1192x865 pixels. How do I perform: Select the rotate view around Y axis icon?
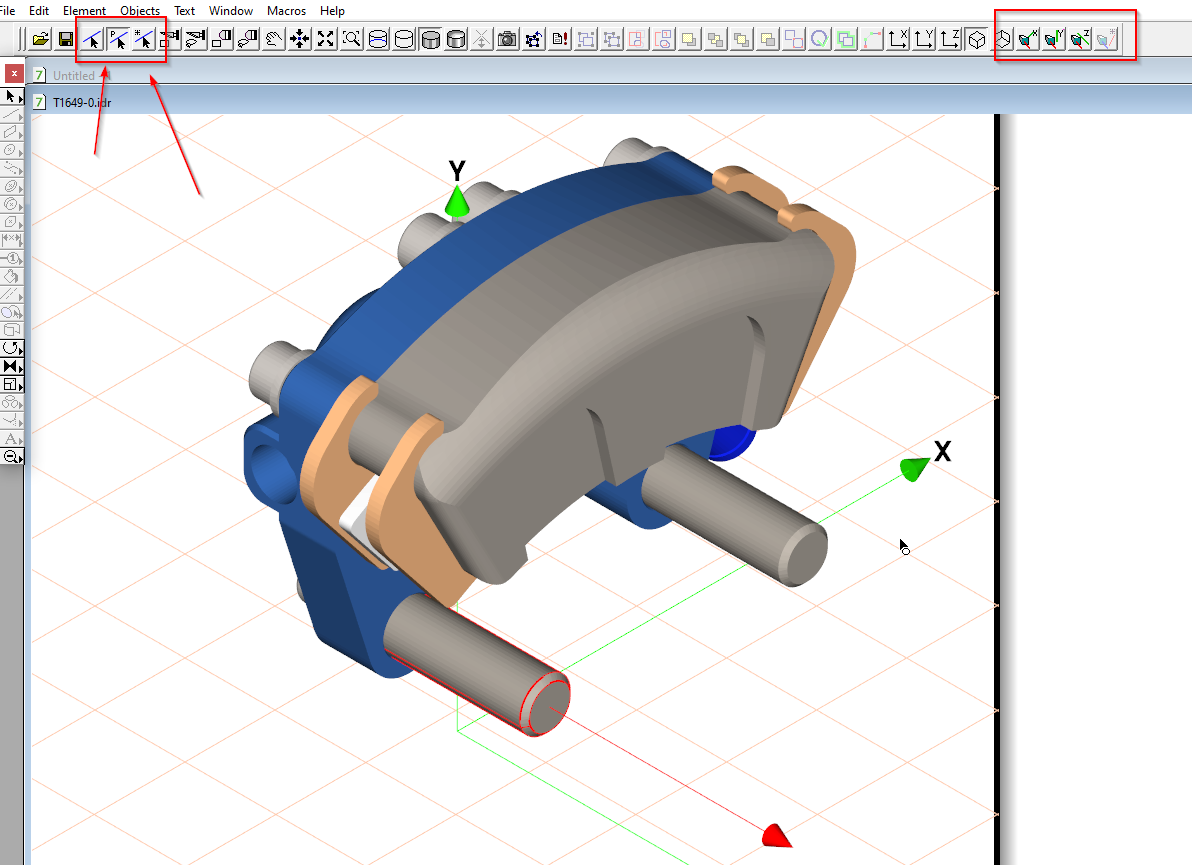[1053, 40]
